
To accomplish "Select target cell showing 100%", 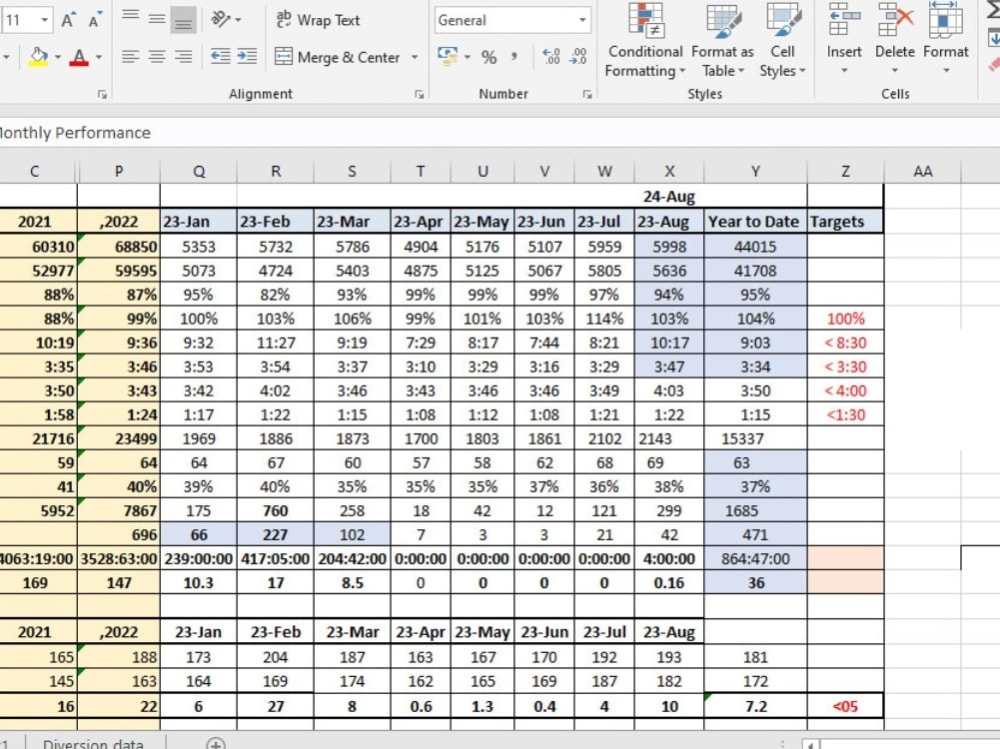I will pos(845,318).
